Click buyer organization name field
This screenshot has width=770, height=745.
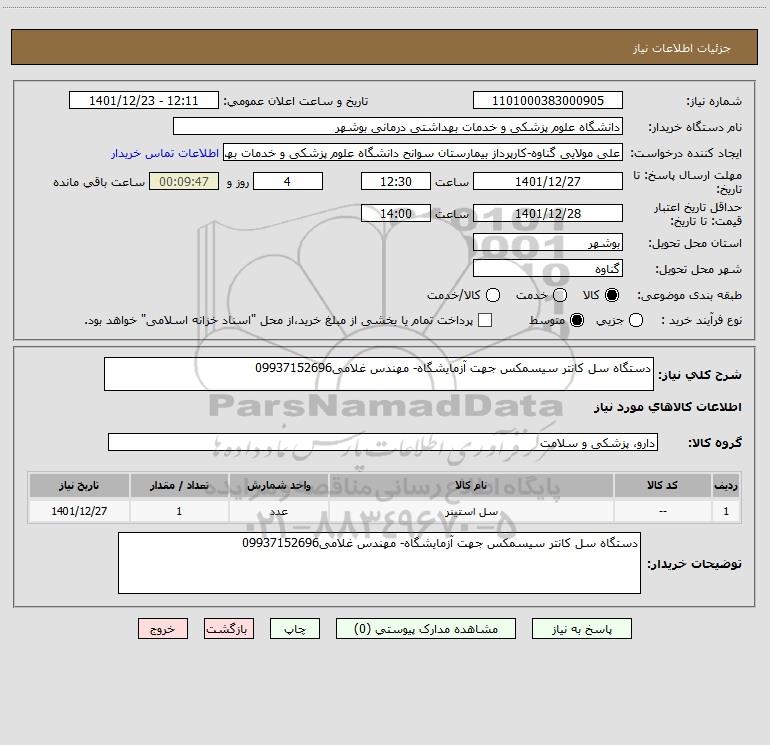[398, 127]
